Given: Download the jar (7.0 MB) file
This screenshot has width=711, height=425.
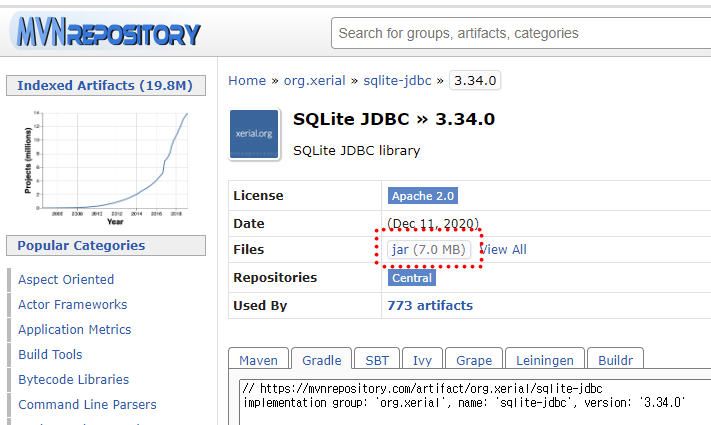Looking at the screenshot, I should (429, 249).
